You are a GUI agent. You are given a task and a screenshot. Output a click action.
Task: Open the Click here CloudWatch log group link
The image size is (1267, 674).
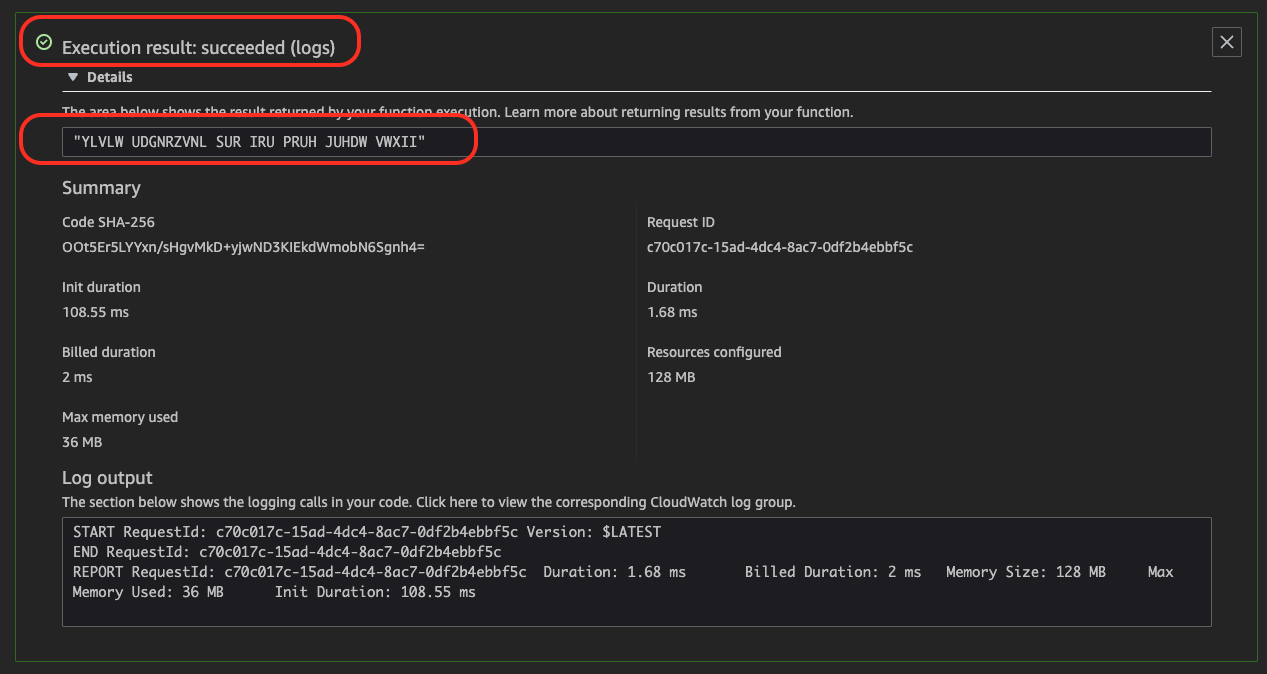coord(446,502)
